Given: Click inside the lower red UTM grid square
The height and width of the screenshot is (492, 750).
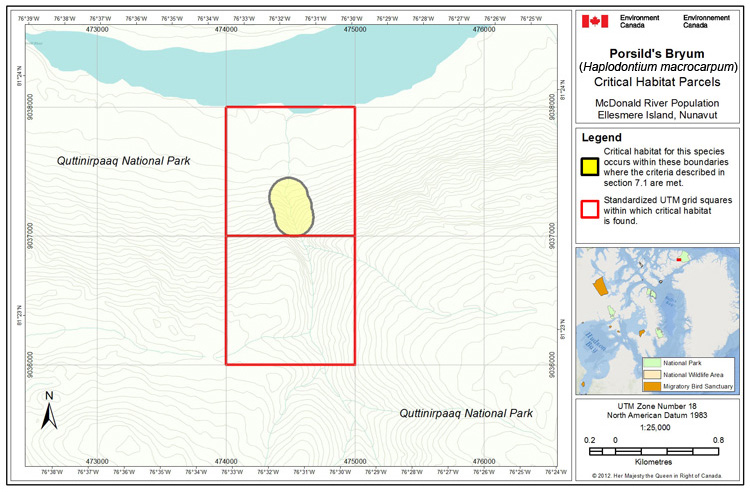Looking at the screenshot, I should pos(290,300).
